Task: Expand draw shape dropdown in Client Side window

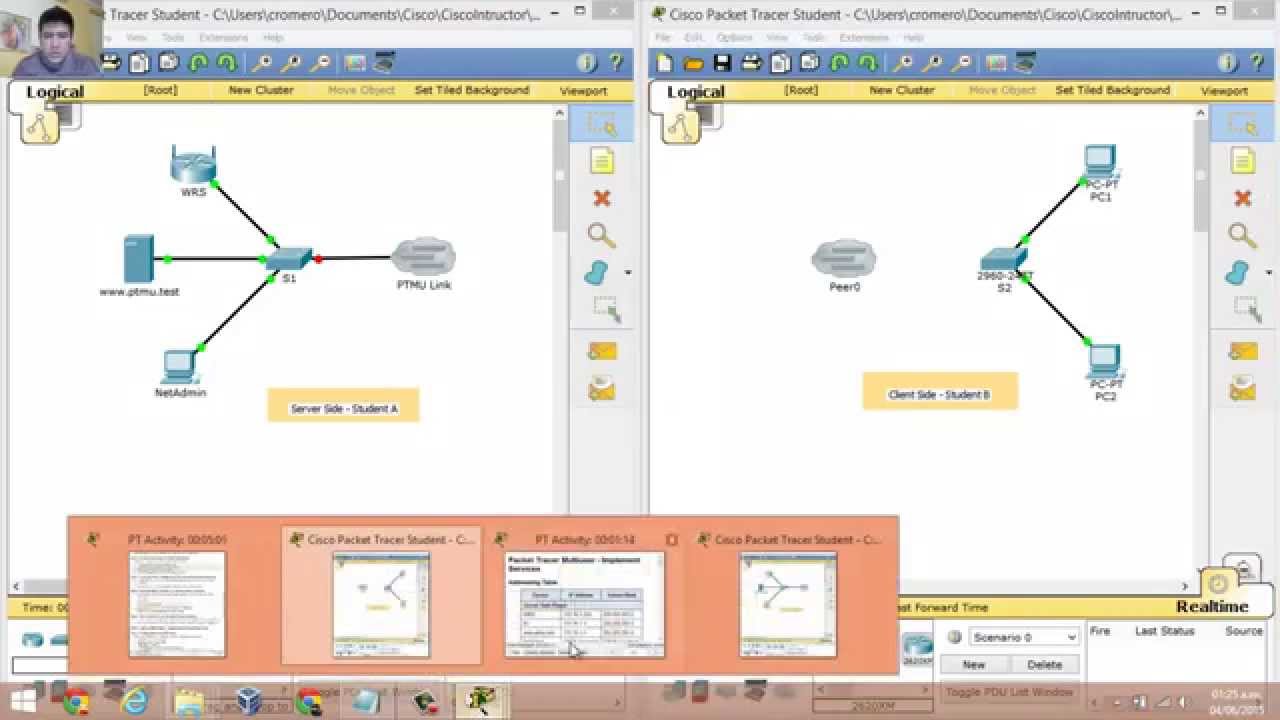Action: [x=1269, y=273]
